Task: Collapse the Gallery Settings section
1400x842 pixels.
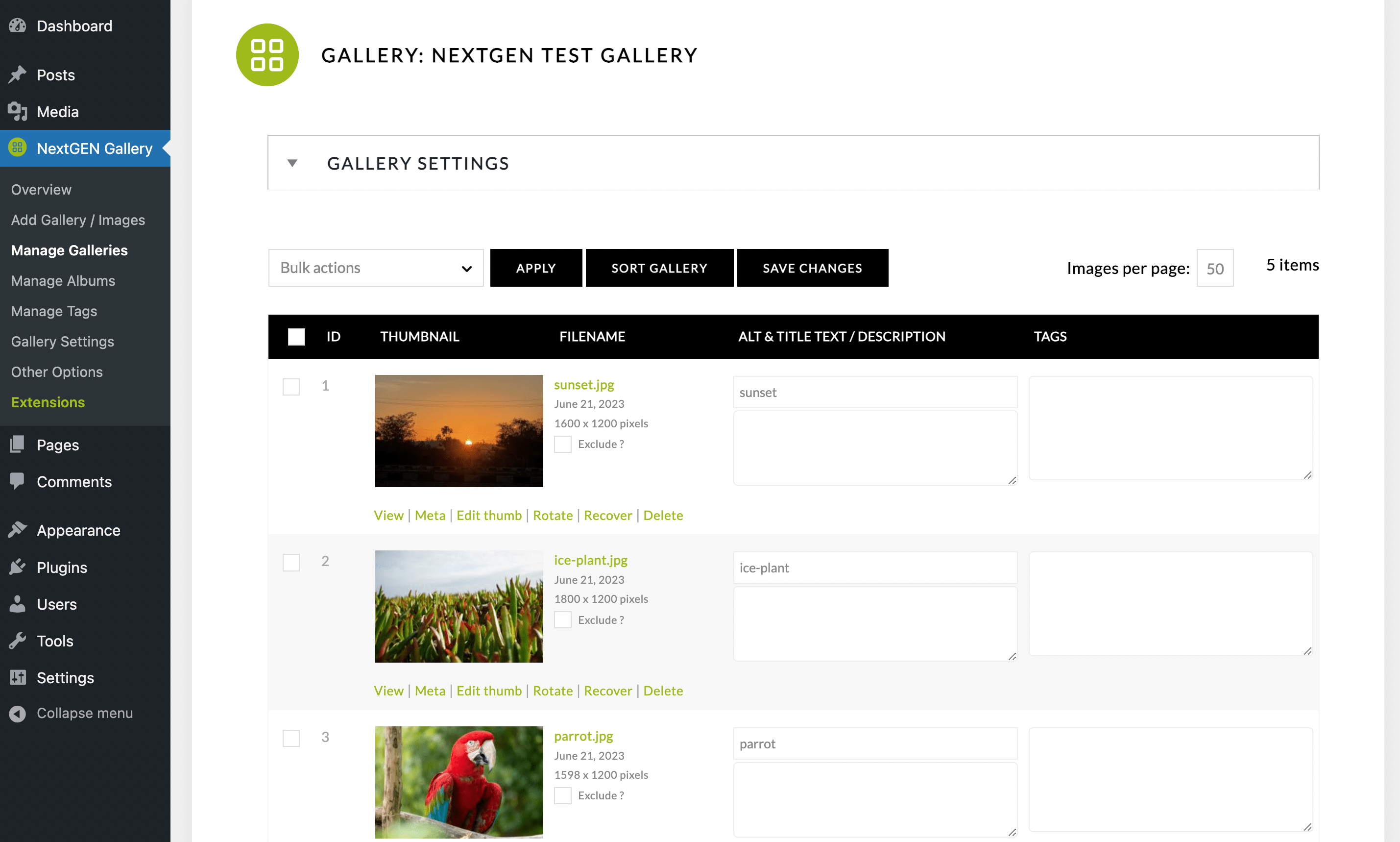Action: coord(292,163)
